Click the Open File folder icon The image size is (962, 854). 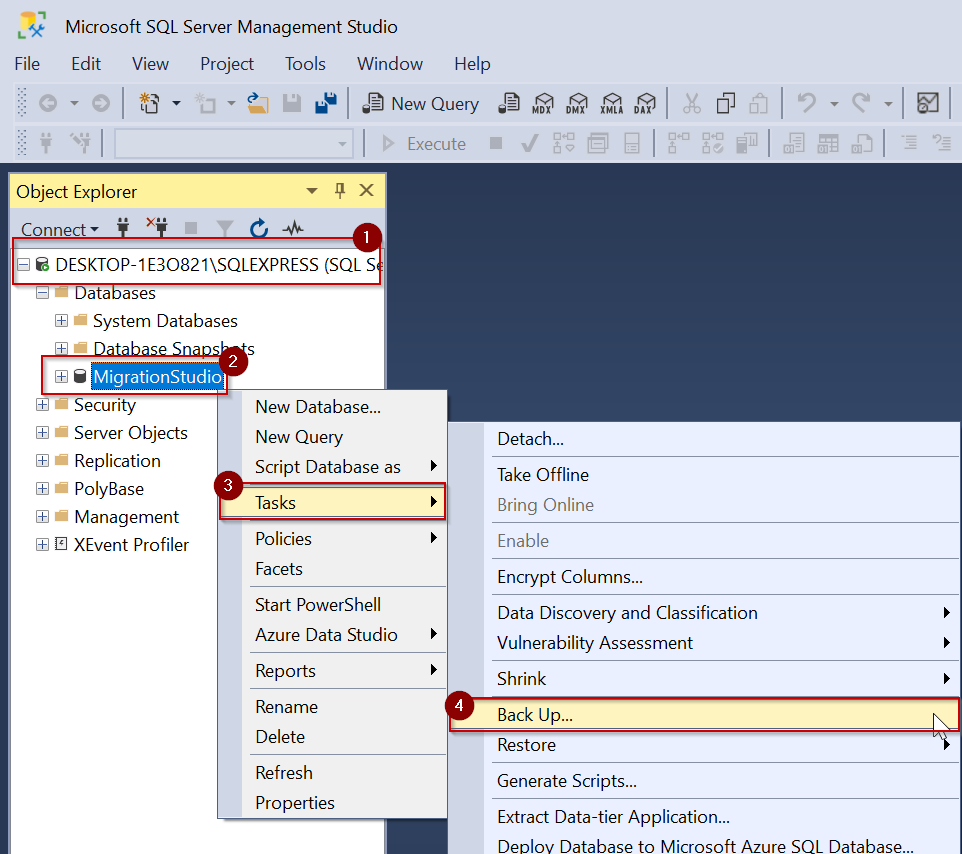click(x=258, y=103)
